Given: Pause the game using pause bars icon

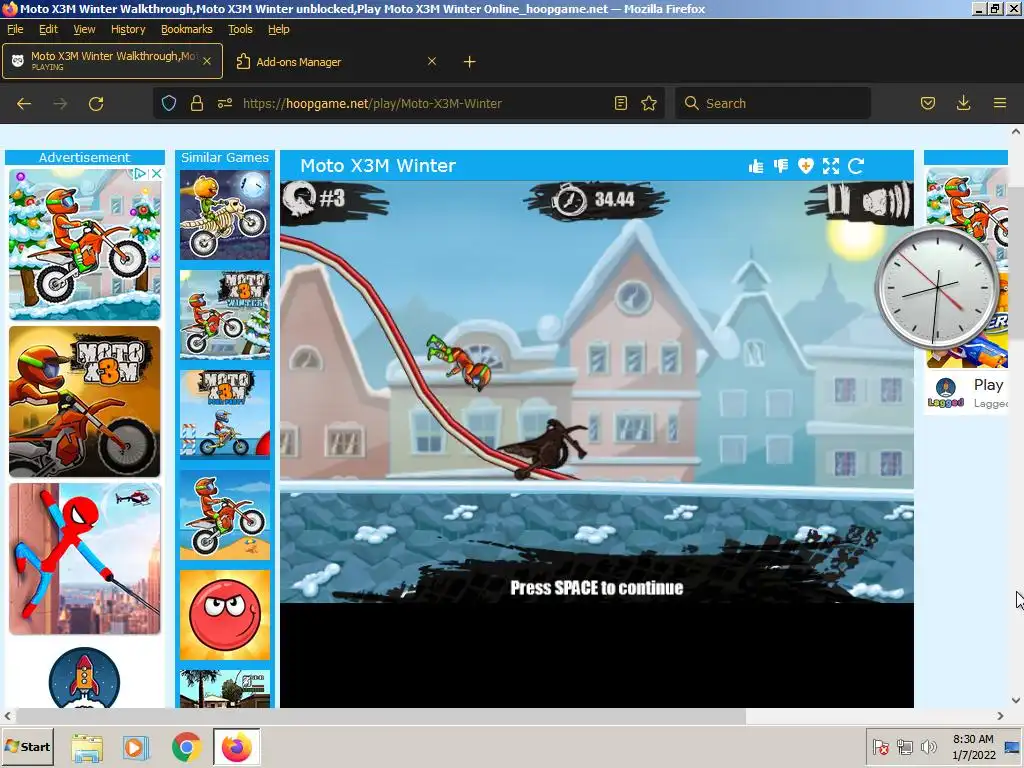Looking at the screenshot, I should pos(839,200).
